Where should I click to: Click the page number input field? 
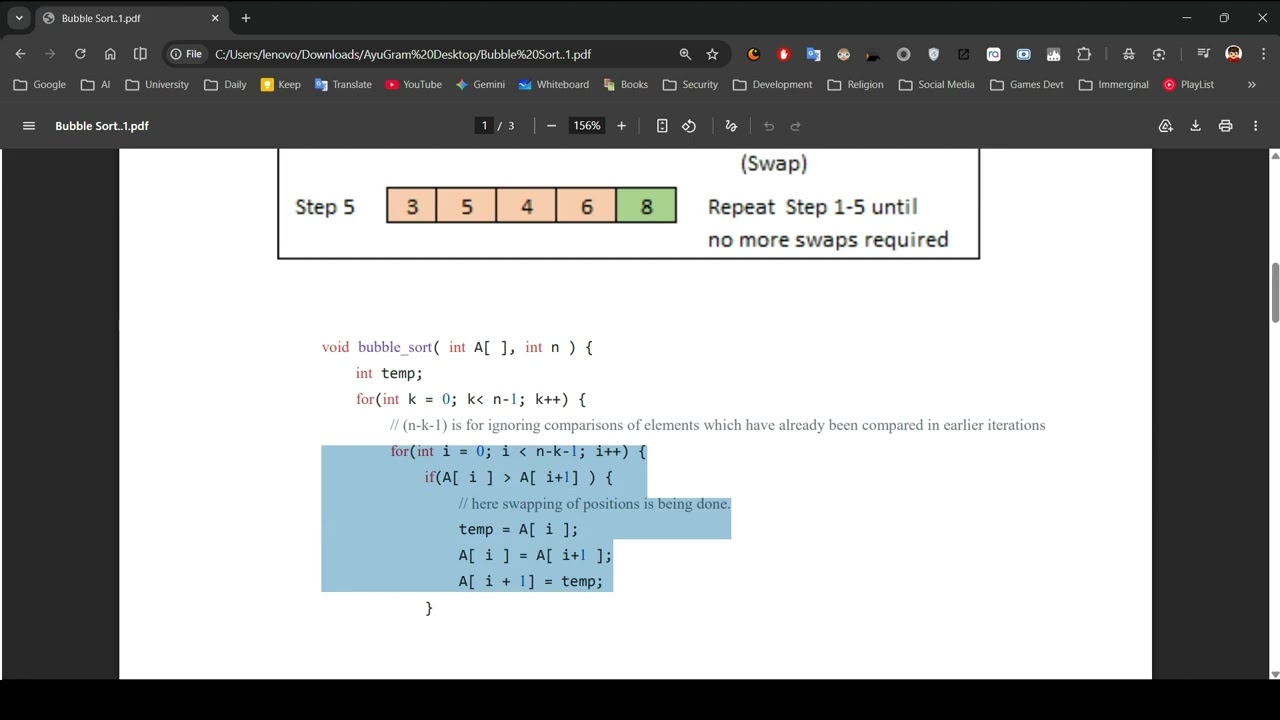(x=484, y=126)
